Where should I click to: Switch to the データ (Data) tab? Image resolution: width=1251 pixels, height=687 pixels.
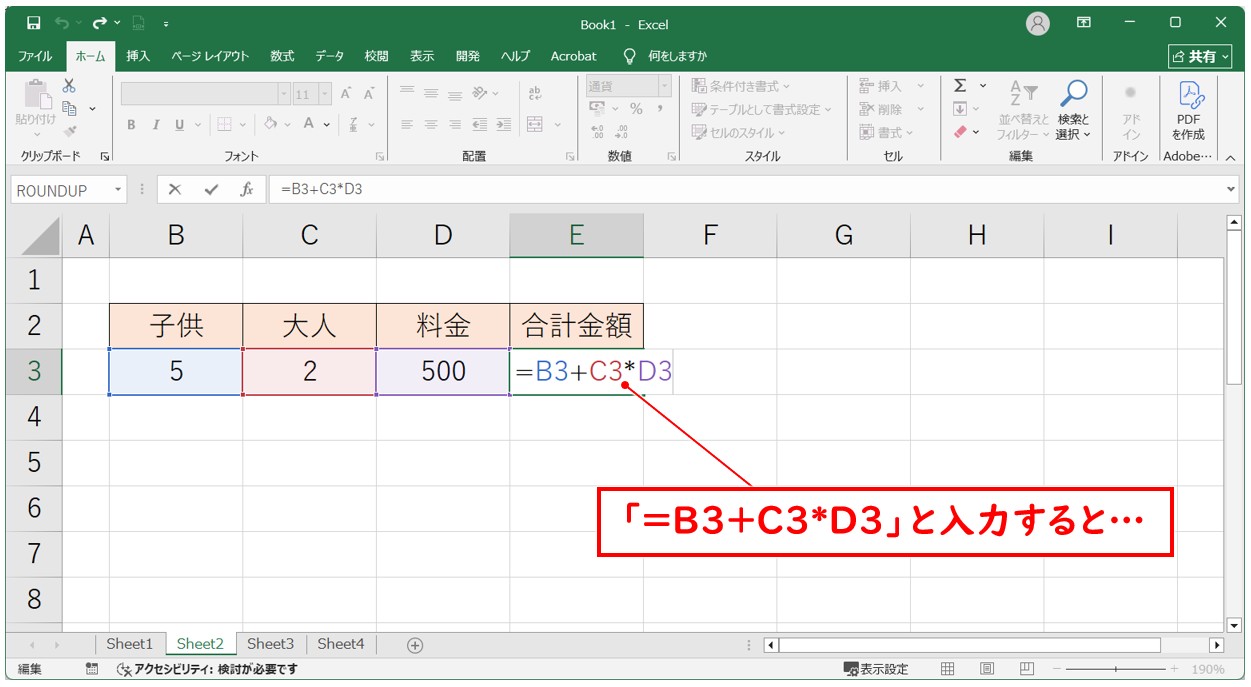coord(329,56)
